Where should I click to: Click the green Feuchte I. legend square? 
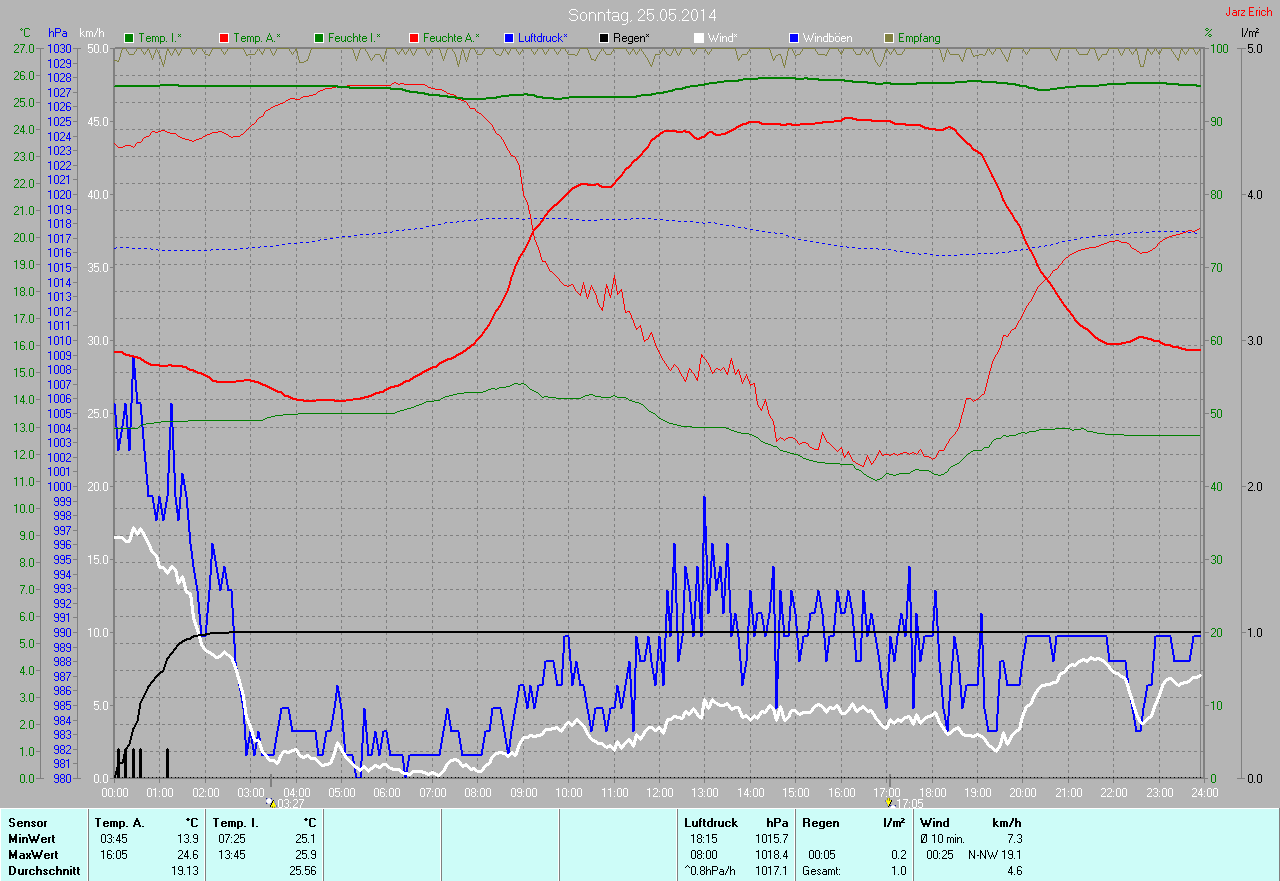pos(319,38)
